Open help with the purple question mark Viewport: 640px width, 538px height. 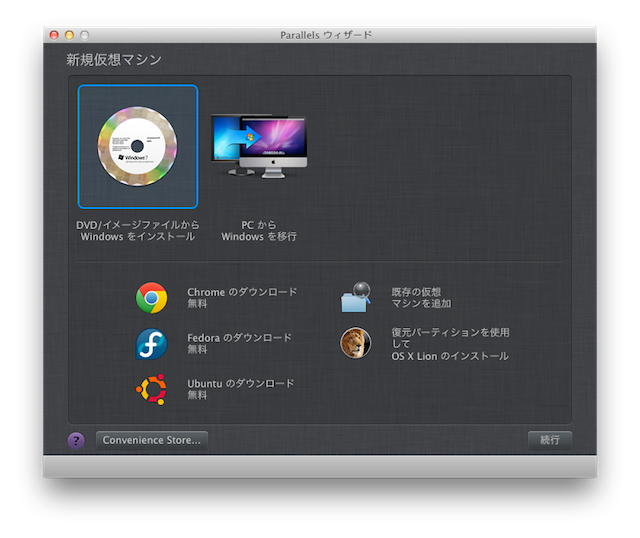(x=76, y=441)
